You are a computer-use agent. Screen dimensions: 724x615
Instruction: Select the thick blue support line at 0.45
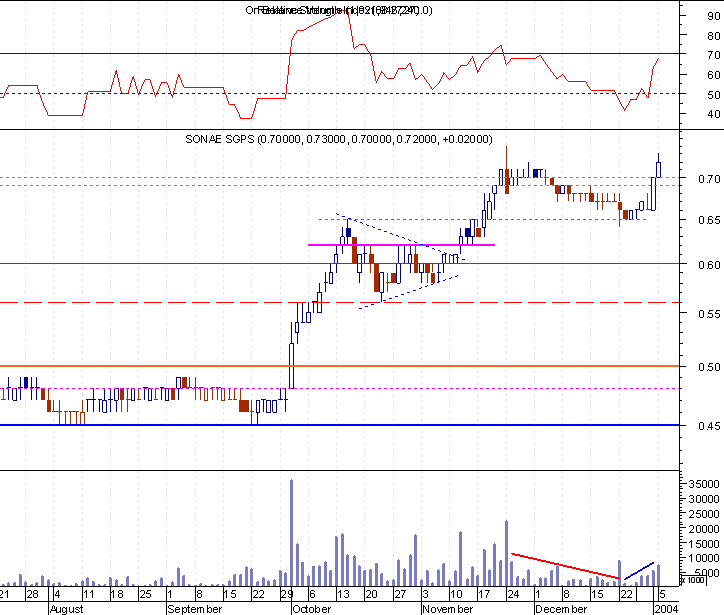pyautogui.click(x=339, y=425)
